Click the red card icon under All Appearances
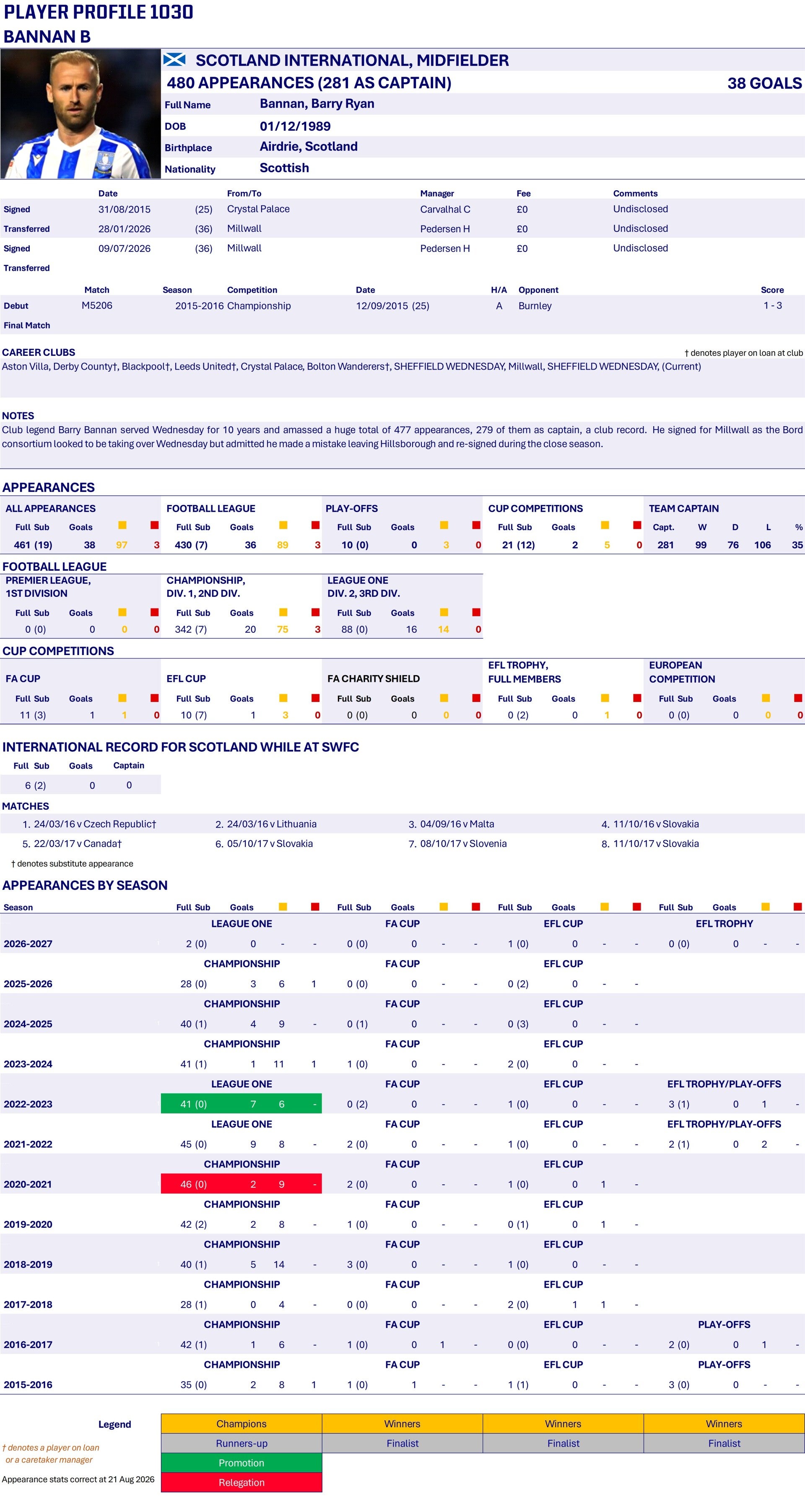The image size is (805, 1512). 154,526
